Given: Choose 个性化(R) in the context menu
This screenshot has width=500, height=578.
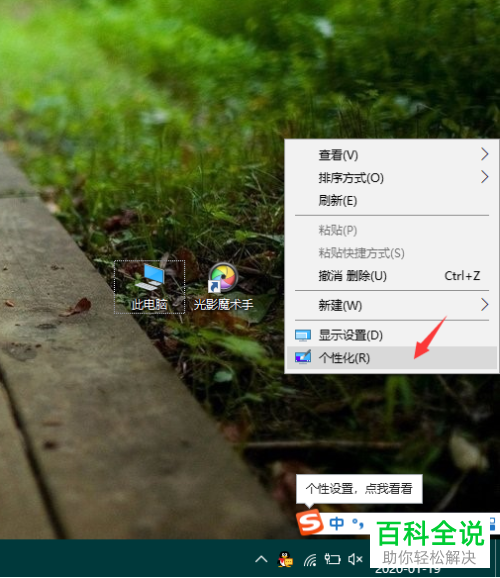Looking at the screenshot, I should (392, 358).
